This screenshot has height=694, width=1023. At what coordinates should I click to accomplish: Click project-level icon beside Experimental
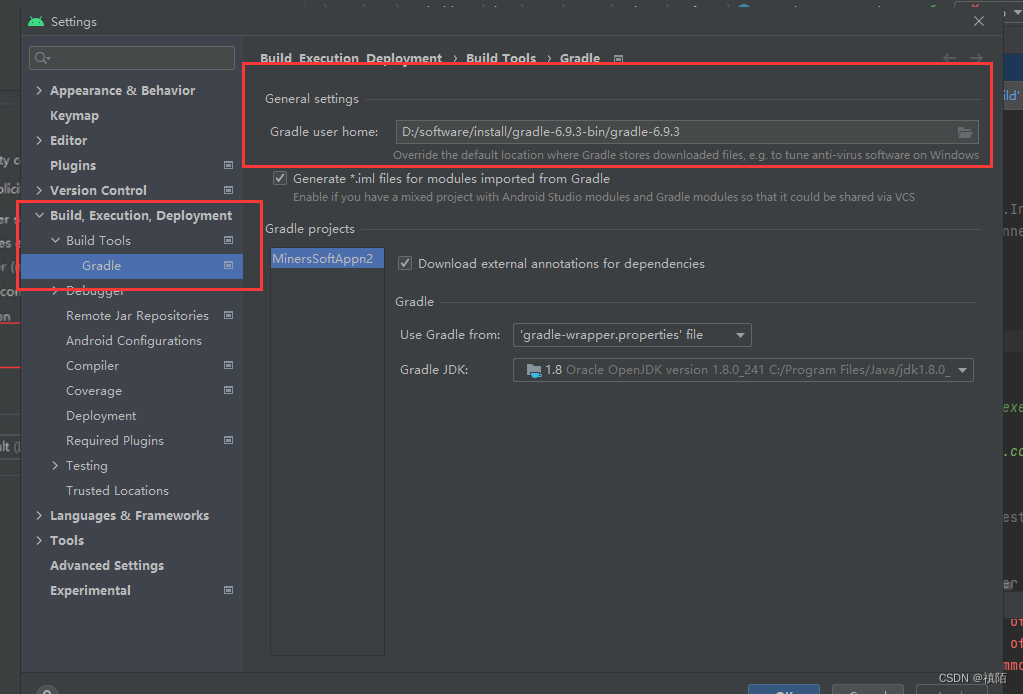coord(228,590)
